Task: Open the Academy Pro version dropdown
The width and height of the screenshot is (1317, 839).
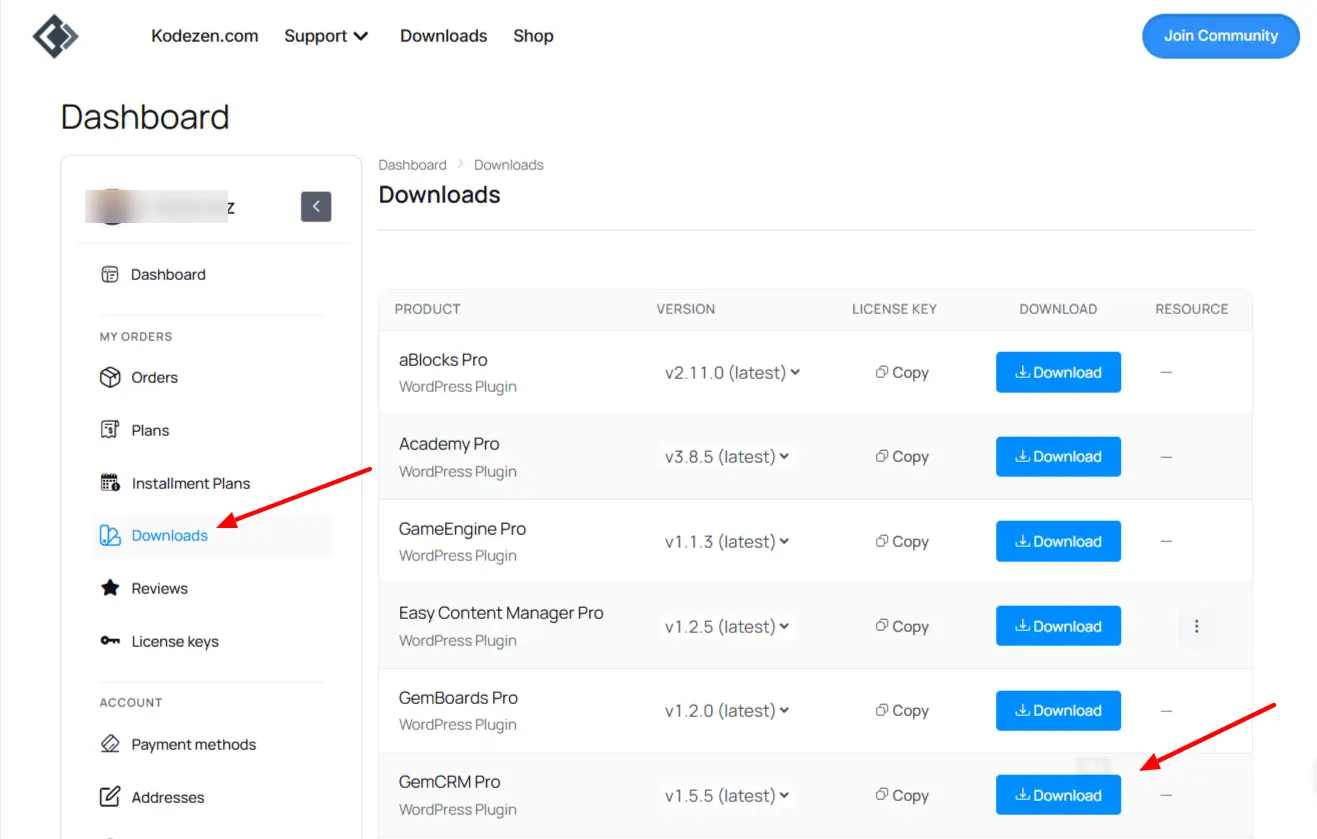Action: tap(727, 457)
